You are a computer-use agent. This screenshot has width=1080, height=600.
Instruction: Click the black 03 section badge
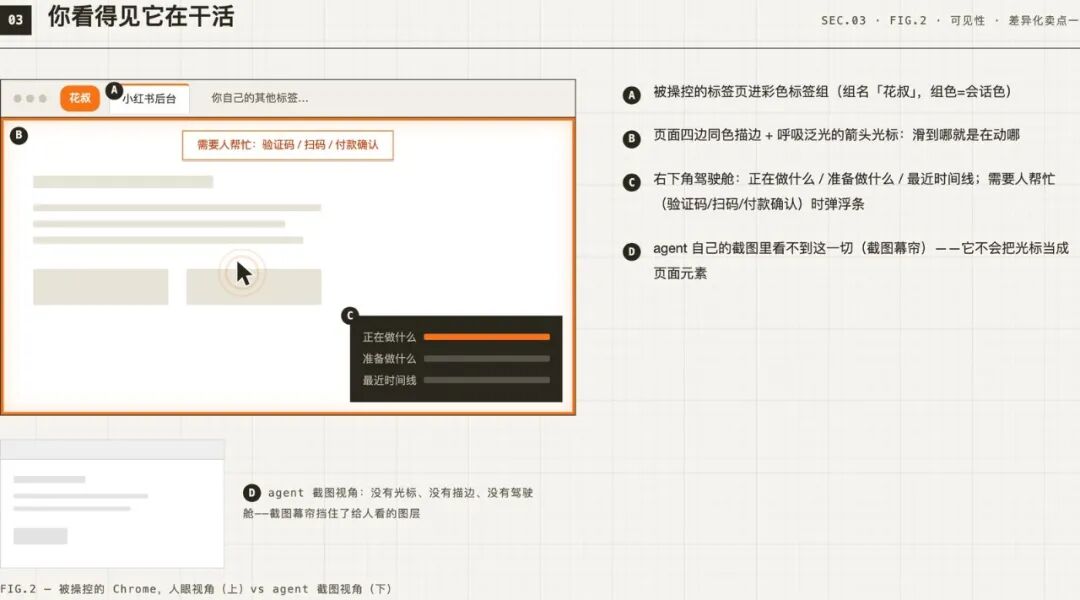coord(15,19)
